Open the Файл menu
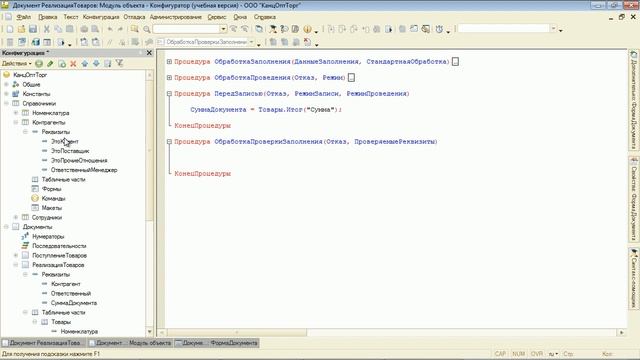This screenshot has height=360, width=640. coord(24,17)
